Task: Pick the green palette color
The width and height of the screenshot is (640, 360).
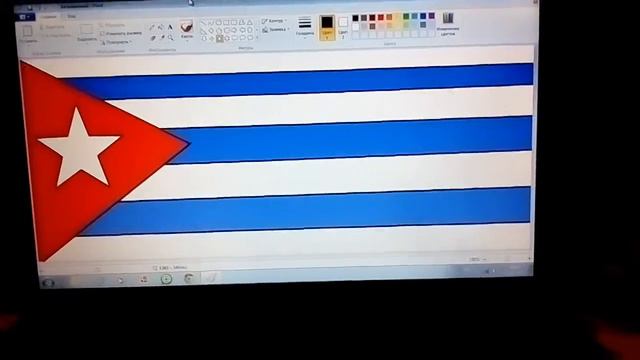Action: [x=406, y=17]
